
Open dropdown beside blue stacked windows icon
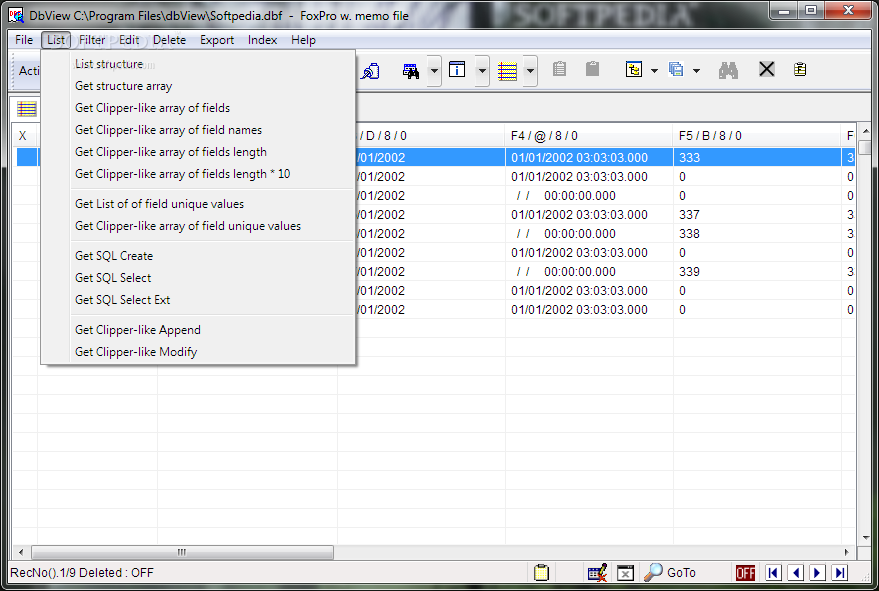coord(696,71)
